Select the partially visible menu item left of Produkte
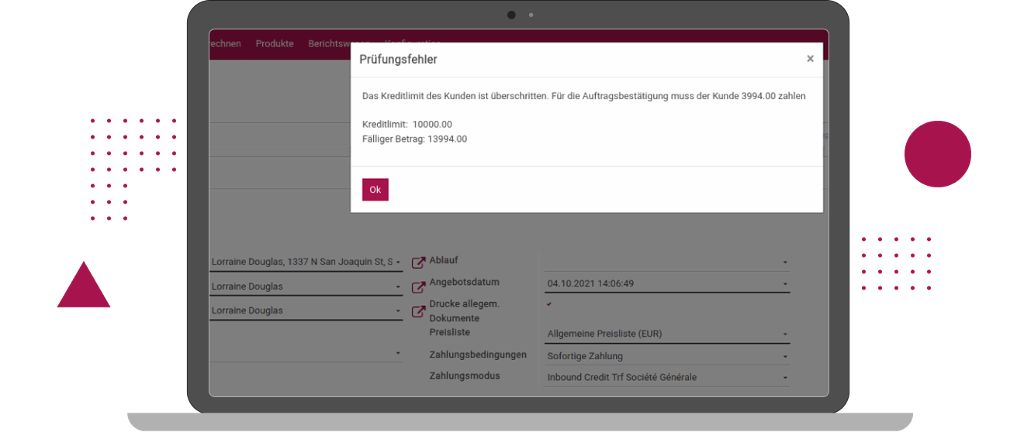Screen dimensions: 1024x432 pos(224,44)
